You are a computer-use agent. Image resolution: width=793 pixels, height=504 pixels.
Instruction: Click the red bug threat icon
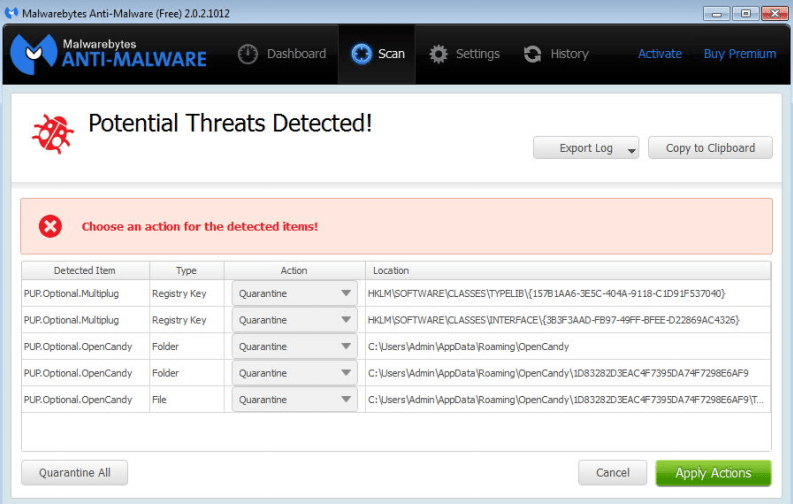[53, 134]
